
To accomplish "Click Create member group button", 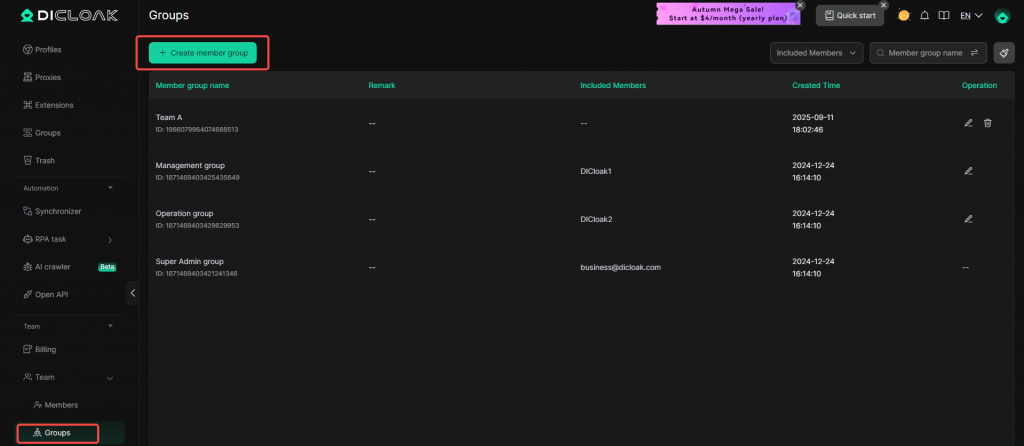I will pos(203,52).
